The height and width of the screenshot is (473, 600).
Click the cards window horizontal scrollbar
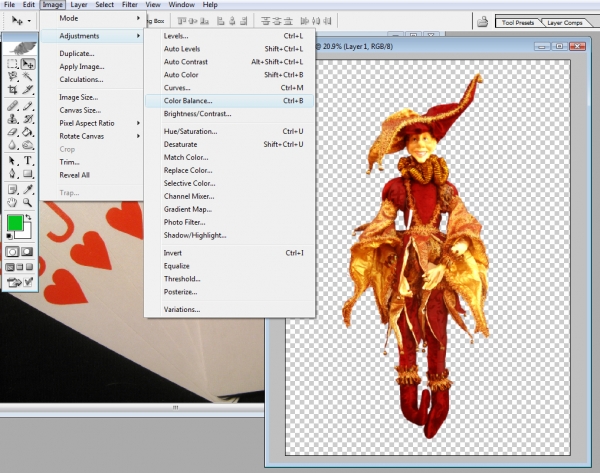tap(132, 408)
